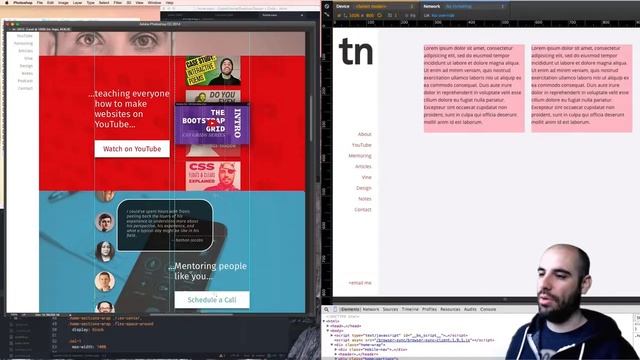Open the Window menu
The width and height of the screenshot is (640, 360).
point(154,2)
